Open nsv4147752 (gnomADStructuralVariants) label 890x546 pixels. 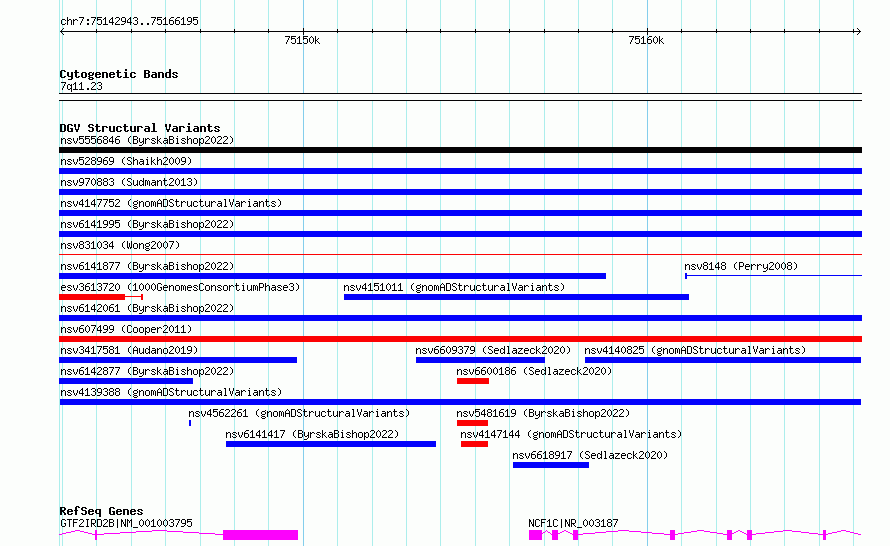coord(171,203)
